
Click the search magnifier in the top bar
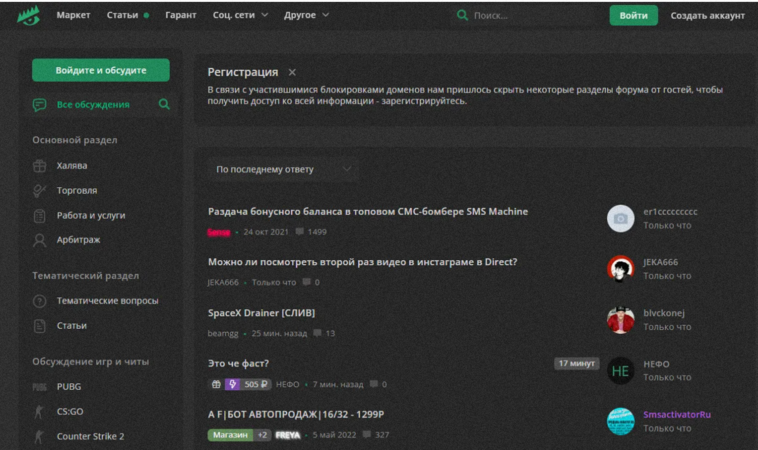462,15
